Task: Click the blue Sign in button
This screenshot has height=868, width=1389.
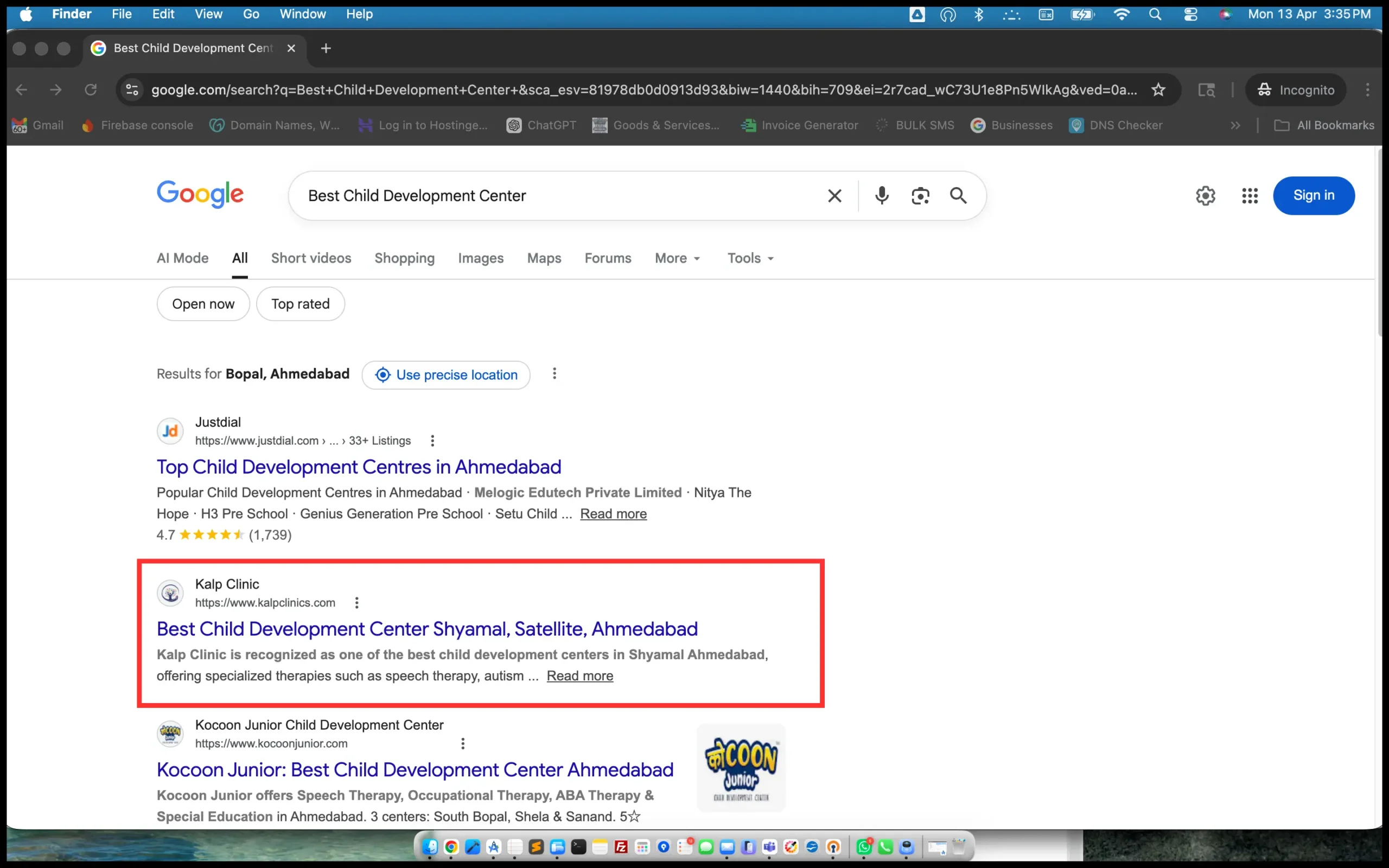Action: [1313, 196]
